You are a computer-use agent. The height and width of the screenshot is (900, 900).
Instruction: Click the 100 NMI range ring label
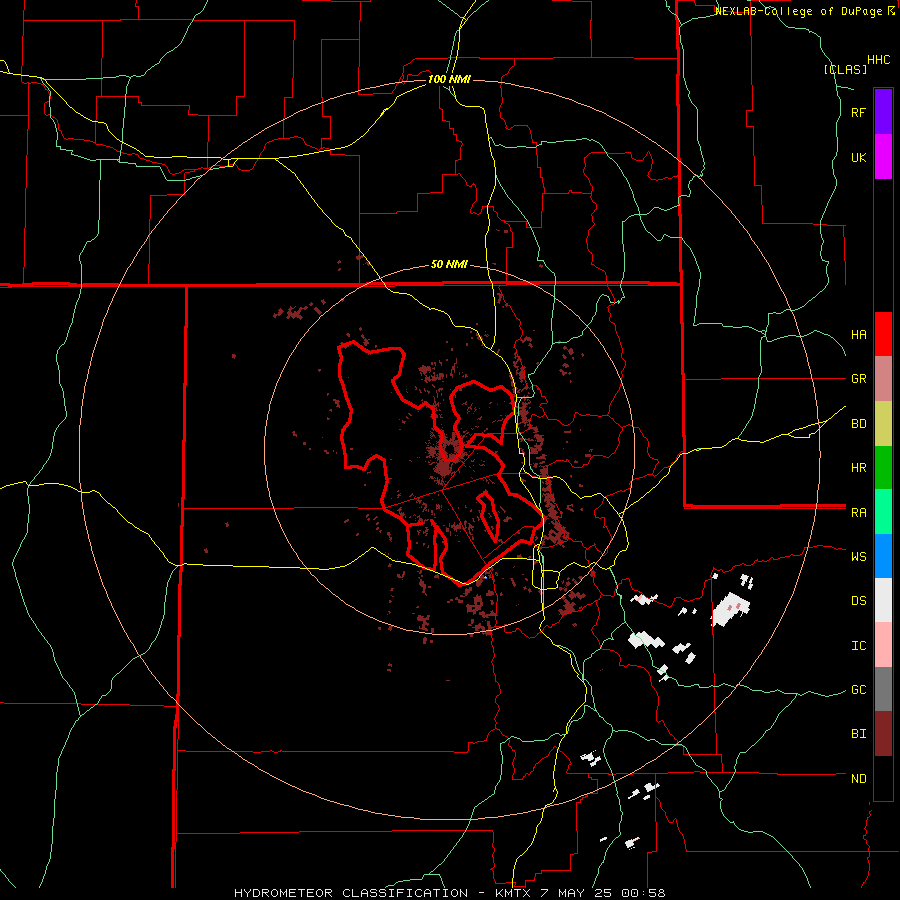pos(449,79)
